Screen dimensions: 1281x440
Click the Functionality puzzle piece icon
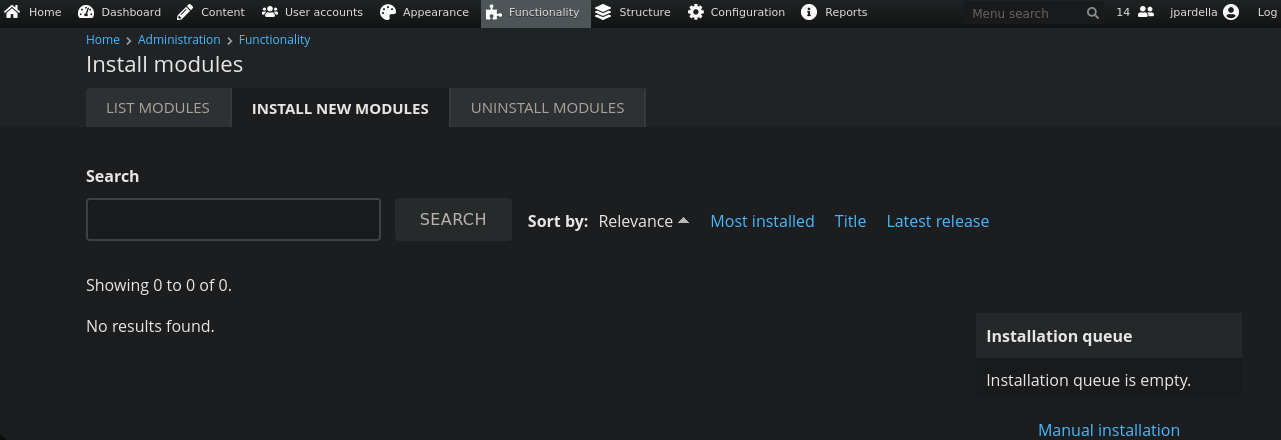pos(494,13)
